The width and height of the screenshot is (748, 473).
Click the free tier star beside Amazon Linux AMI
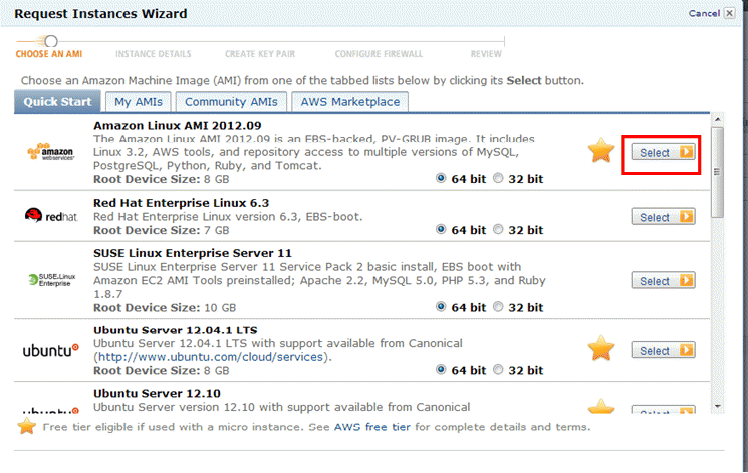(601, 150)
